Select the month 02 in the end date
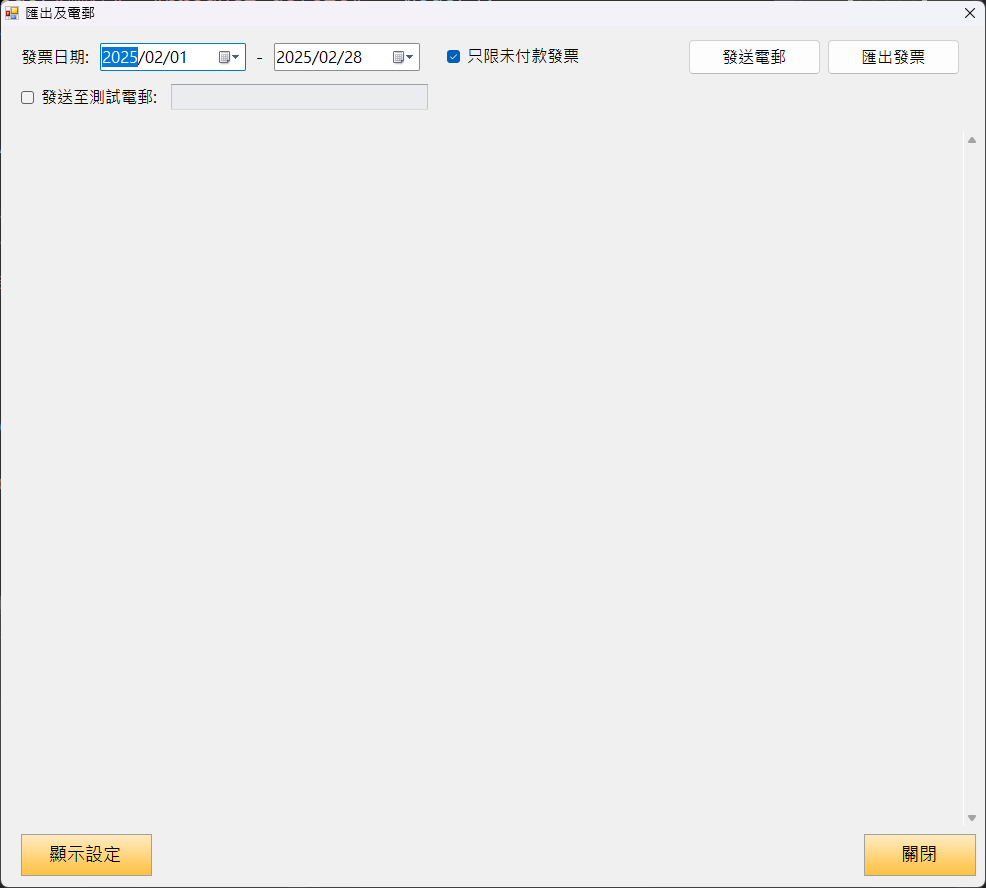The height and width of the screenshot is (888, 986). pos(326,57)
